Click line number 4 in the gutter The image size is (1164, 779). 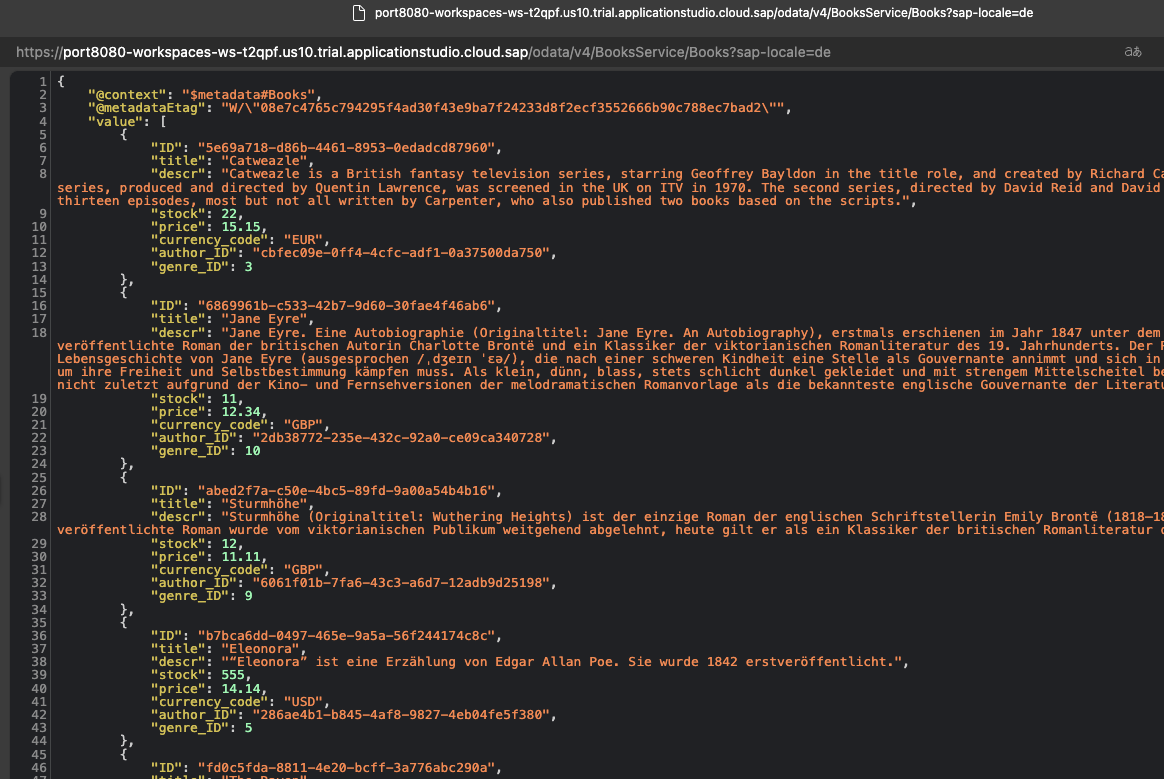tap(41, 121)
